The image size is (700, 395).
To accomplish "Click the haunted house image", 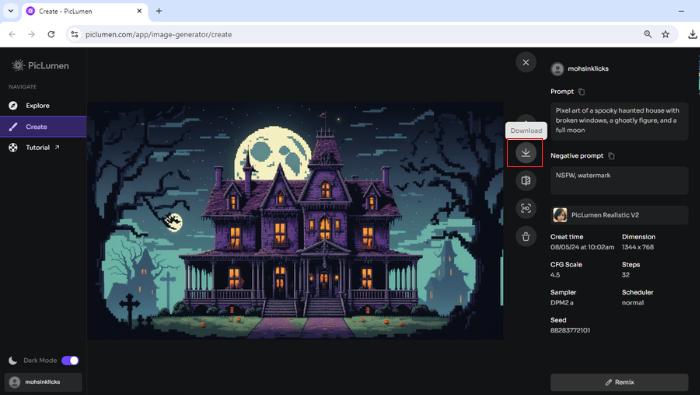I will tap(296, 221).
